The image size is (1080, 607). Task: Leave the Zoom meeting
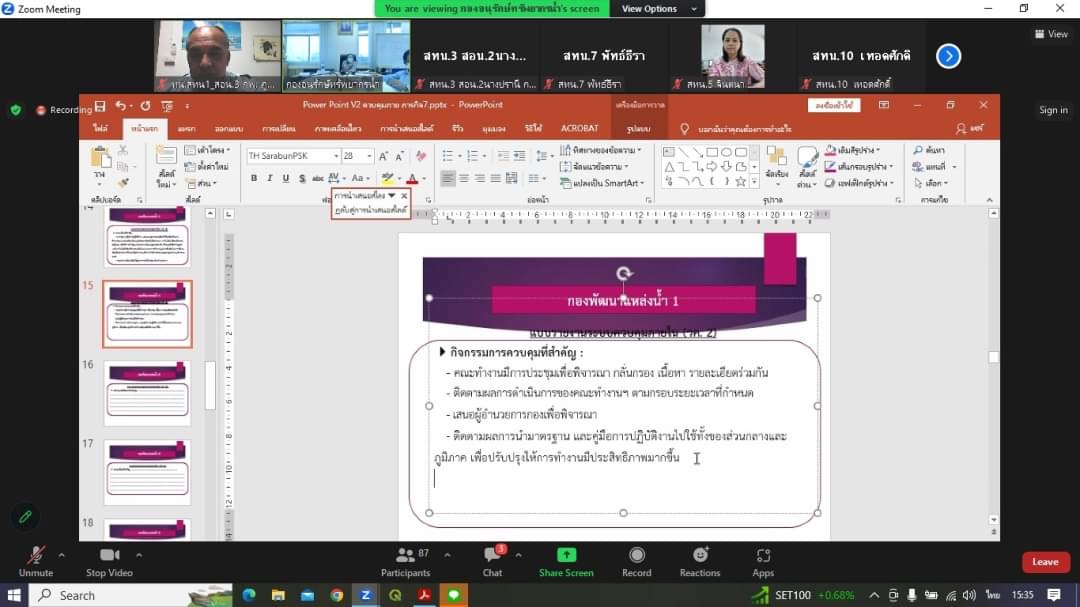click(x=1046, y=562)
